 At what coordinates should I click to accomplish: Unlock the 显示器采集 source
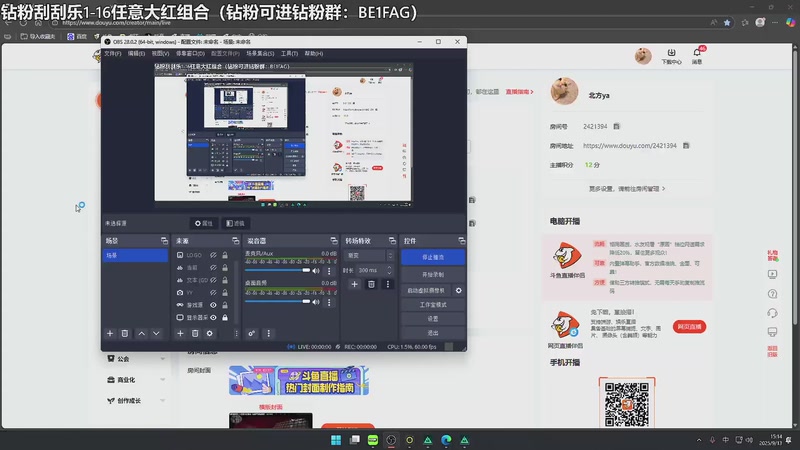pyautogui.click(x=224, y=317)
